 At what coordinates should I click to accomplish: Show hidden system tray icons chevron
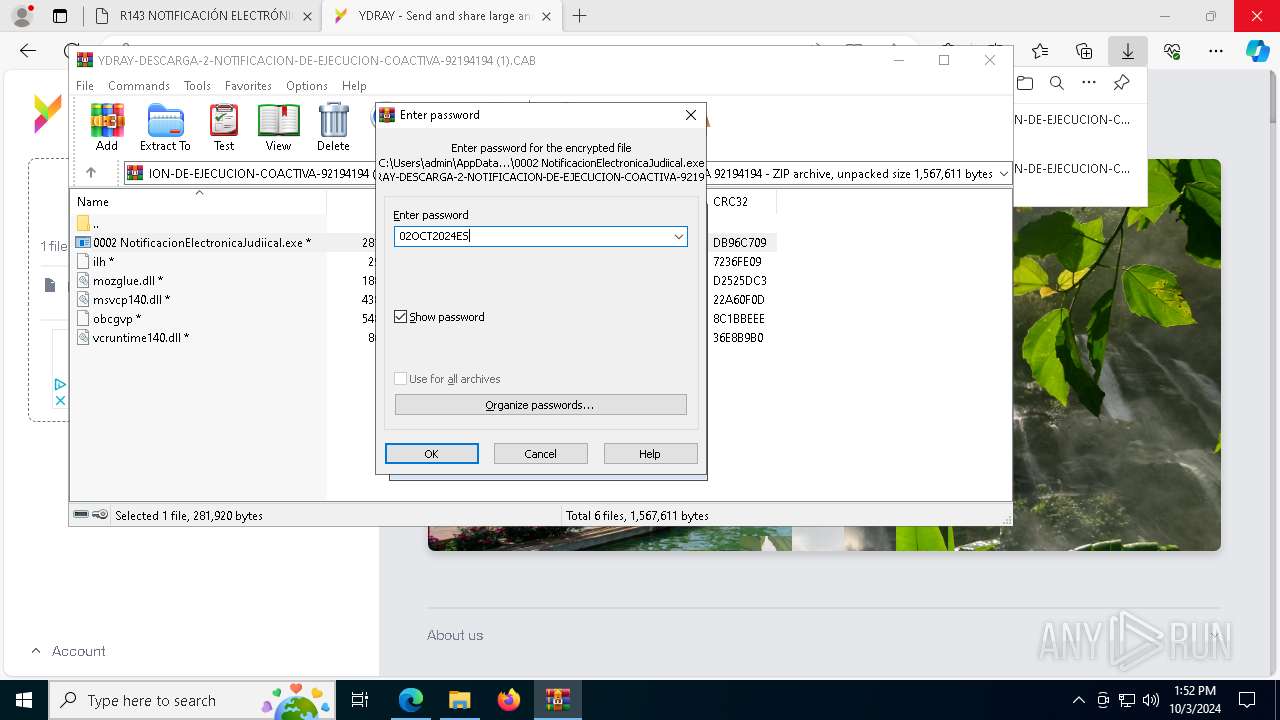1078,700
